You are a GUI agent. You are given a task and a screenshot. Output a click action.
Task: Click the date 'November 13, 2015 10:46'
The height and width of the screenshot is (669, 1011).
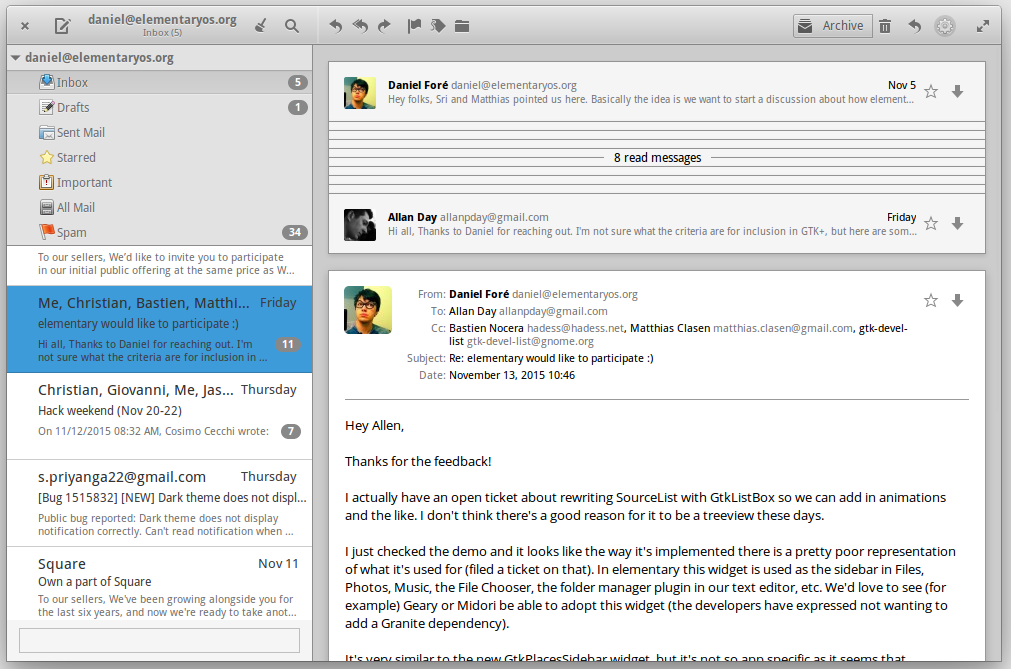coord(512,375)
